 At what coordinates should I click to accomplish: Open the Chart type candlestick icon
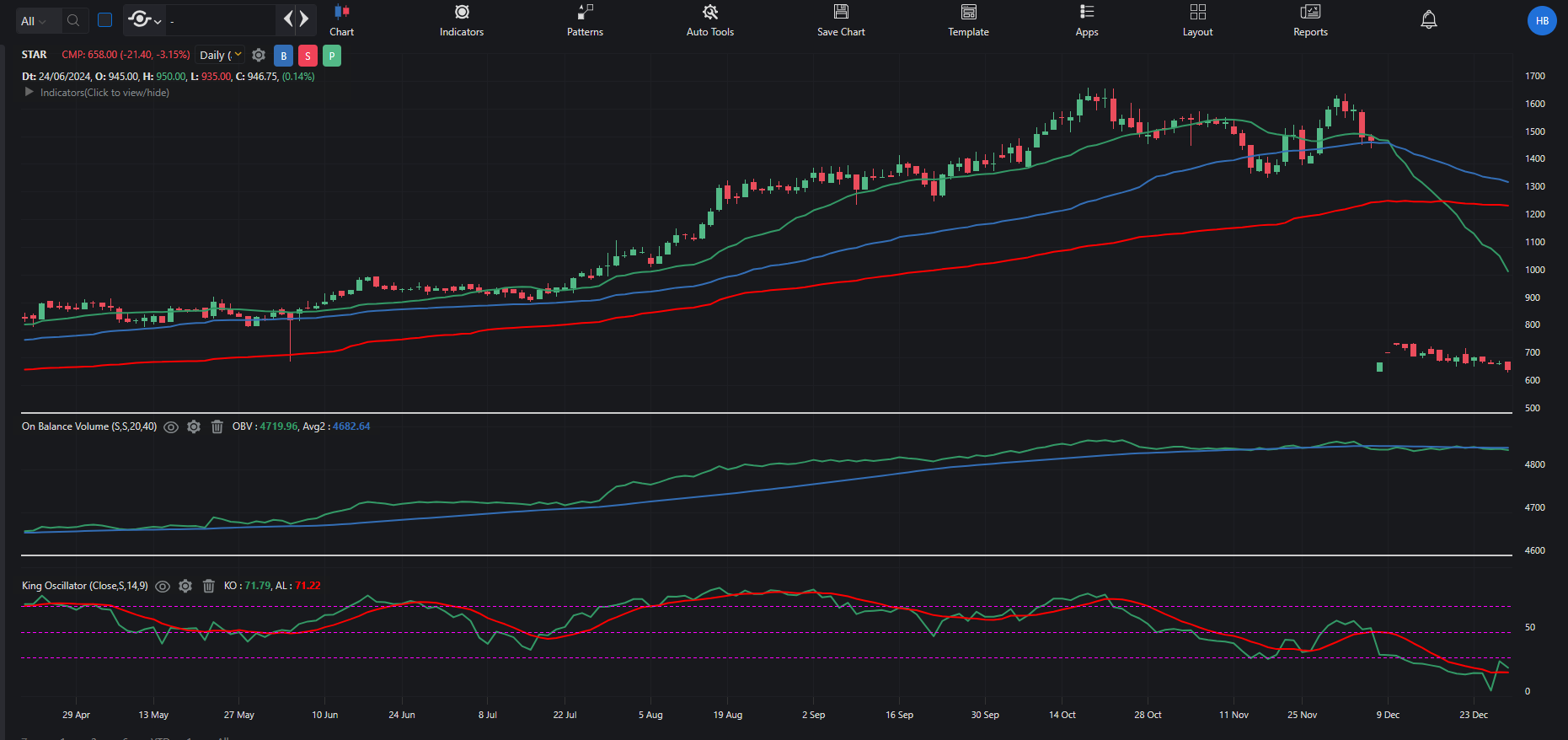pos(341,12)
